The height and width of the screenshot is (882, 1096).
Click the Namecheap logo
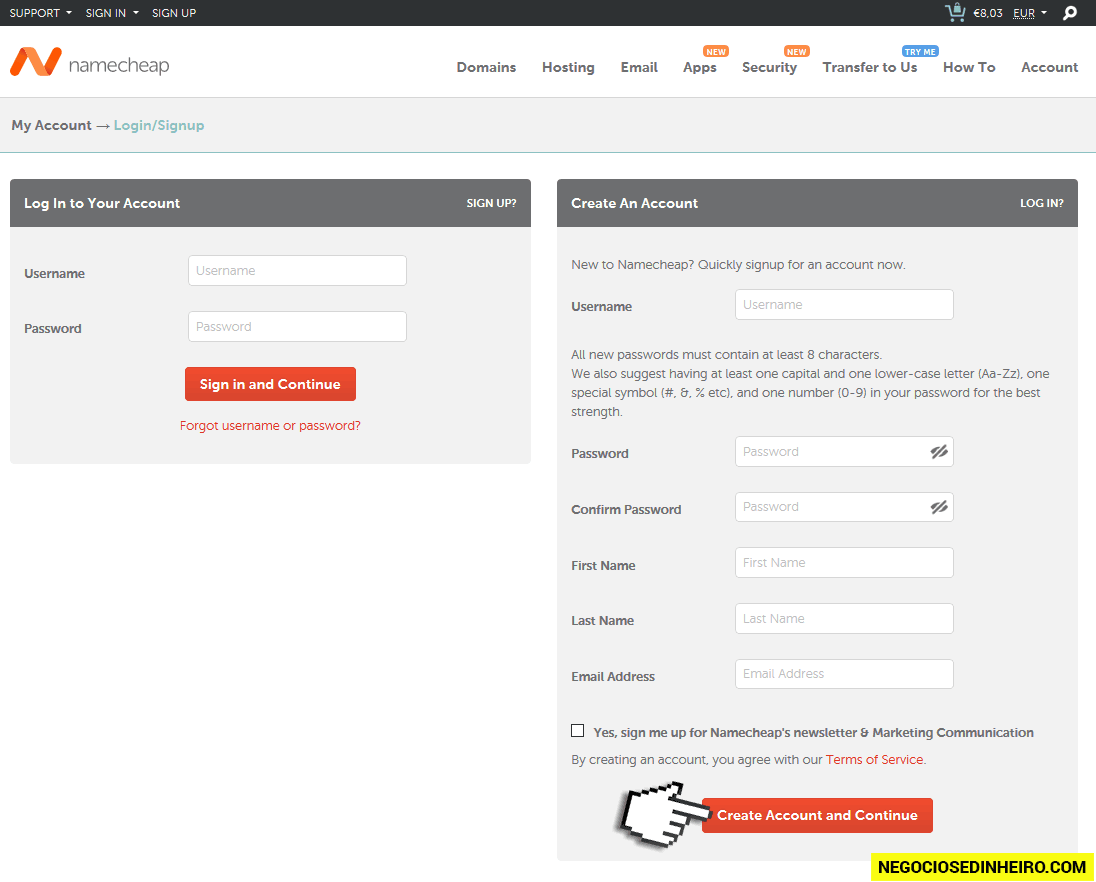click(89, 63)
